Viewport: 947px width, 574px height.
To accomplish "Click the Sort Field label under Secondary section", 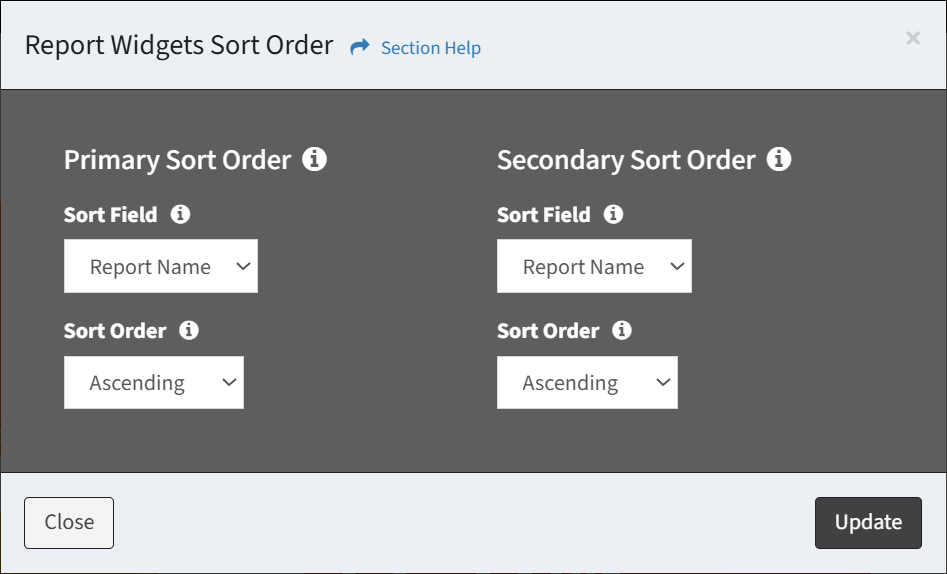I will click(544, 214).
